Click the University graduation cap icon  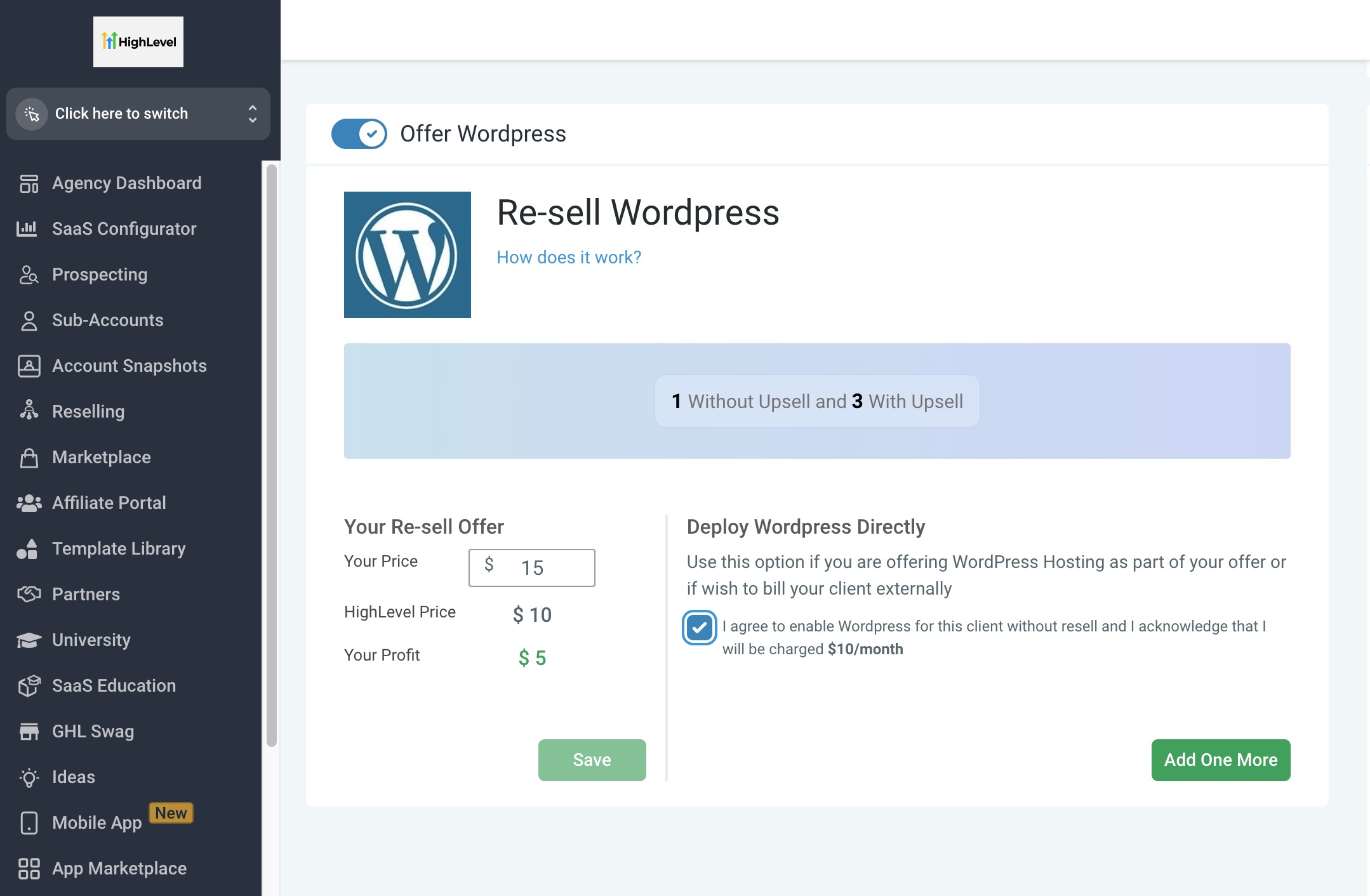[x=29, y=640]
